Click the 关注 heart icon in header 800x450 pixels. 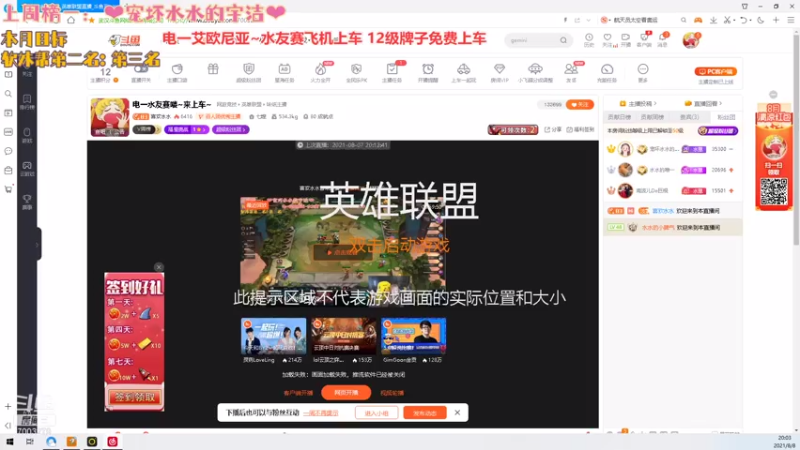click(607, 38)
